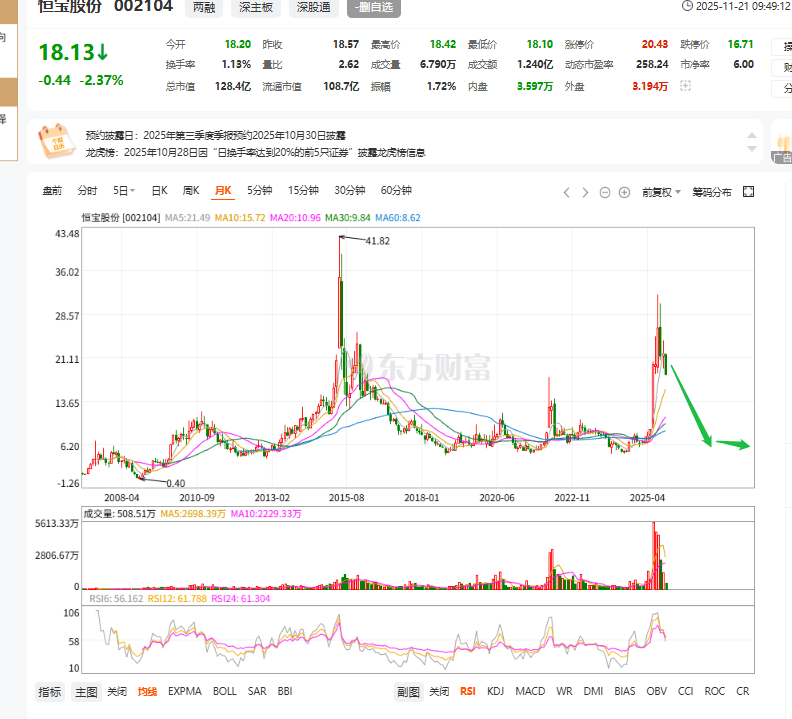Select RSI sub chart indicator
Screen dimensions: 792x719
[468, 691]
